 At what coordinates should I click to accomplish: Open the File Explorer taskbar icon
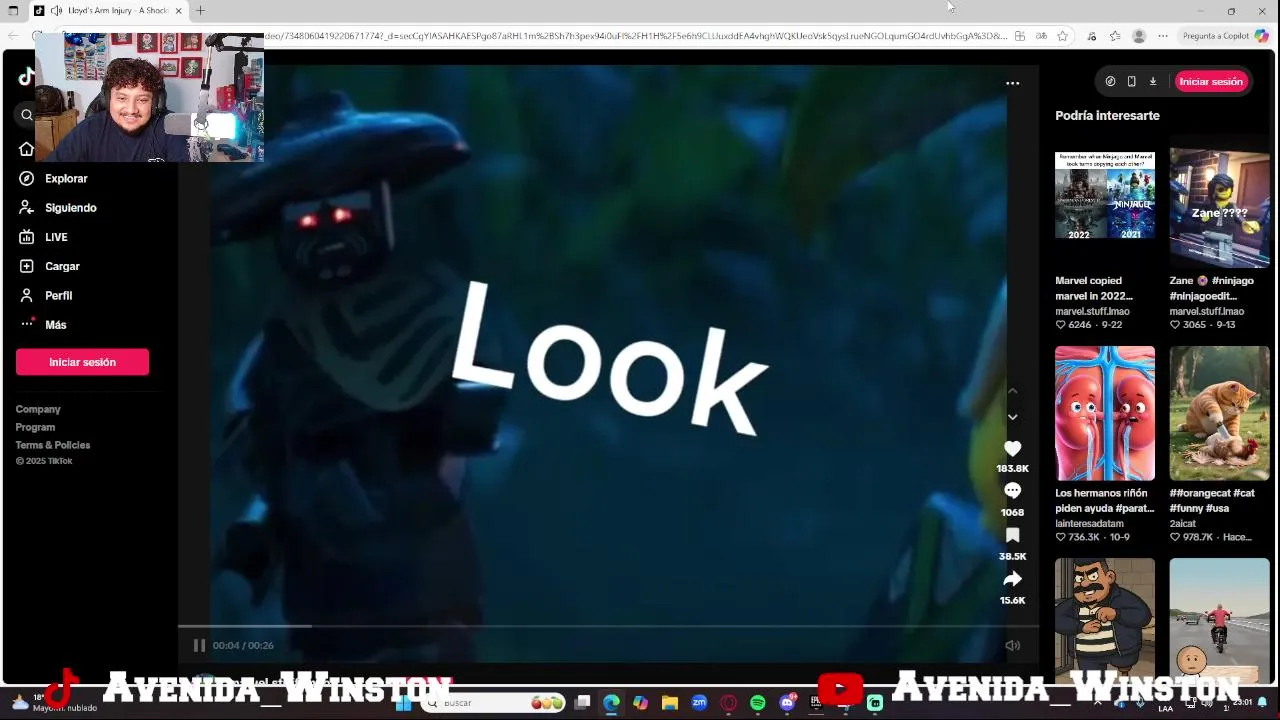(x=670, y=703)
